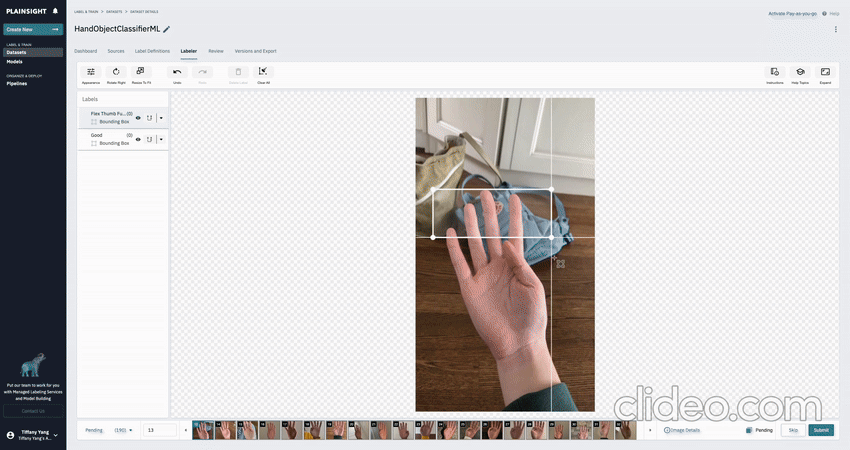Viewport: 850px width, 450px height.
Task: Expand the Tiffany Yang account menu
Action: point(55,435)
